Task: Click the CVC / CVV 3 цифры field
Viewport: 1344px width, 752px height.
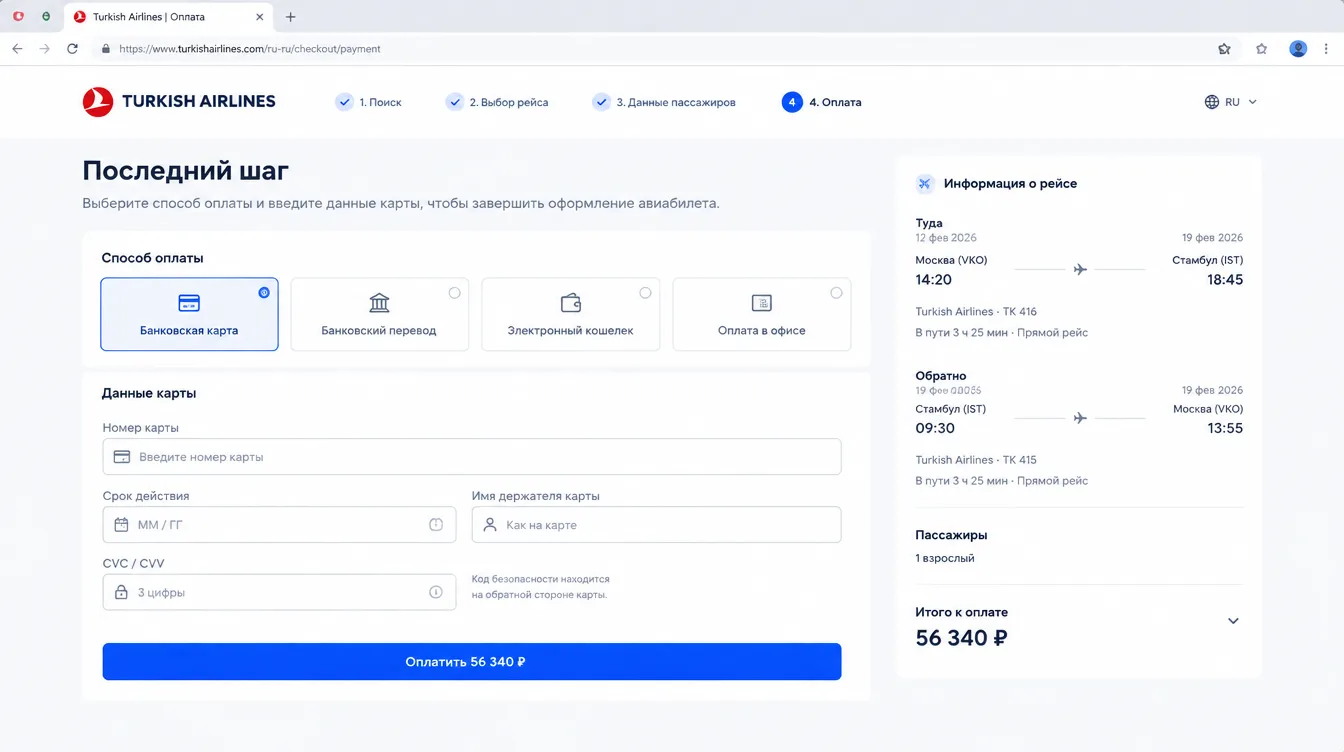Action: (x=279, y=592)
